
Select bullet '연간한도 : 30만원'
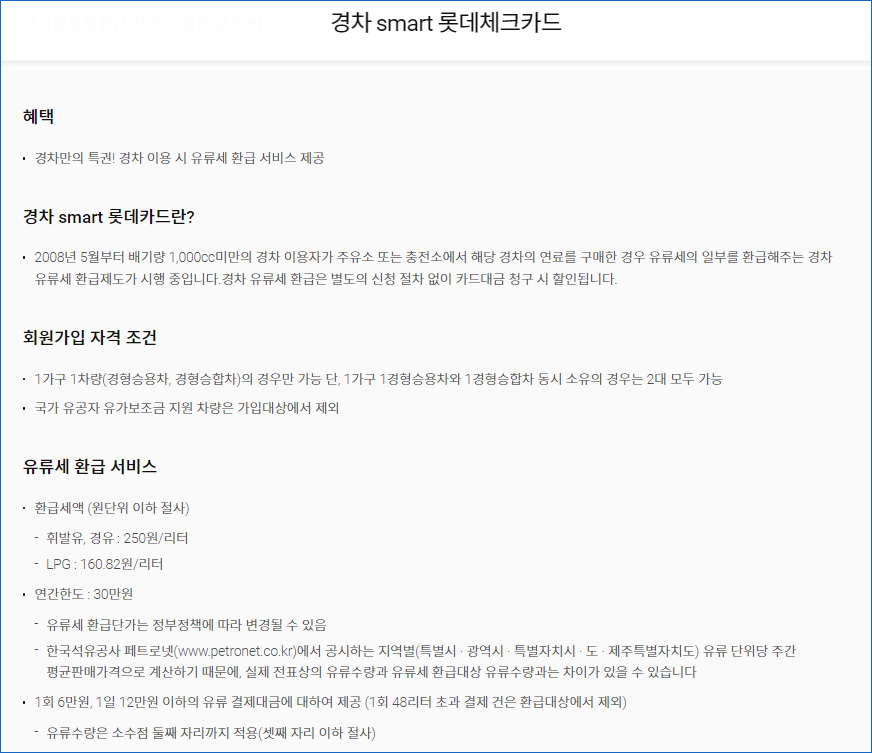(84, 594)
